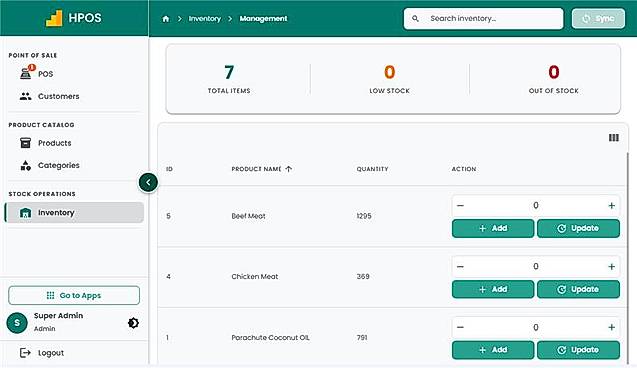Click quantity value 369
The image size is (637, 368).
pyautogui.click(x=363, y=277)
